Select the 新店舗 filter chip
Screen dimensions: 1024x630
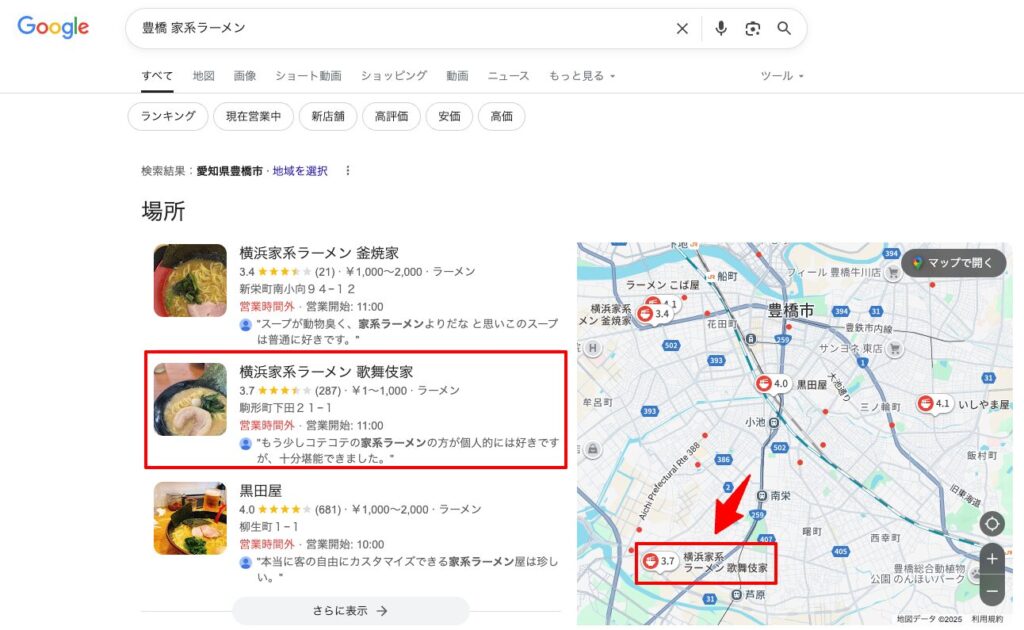(x=328, y=116)
